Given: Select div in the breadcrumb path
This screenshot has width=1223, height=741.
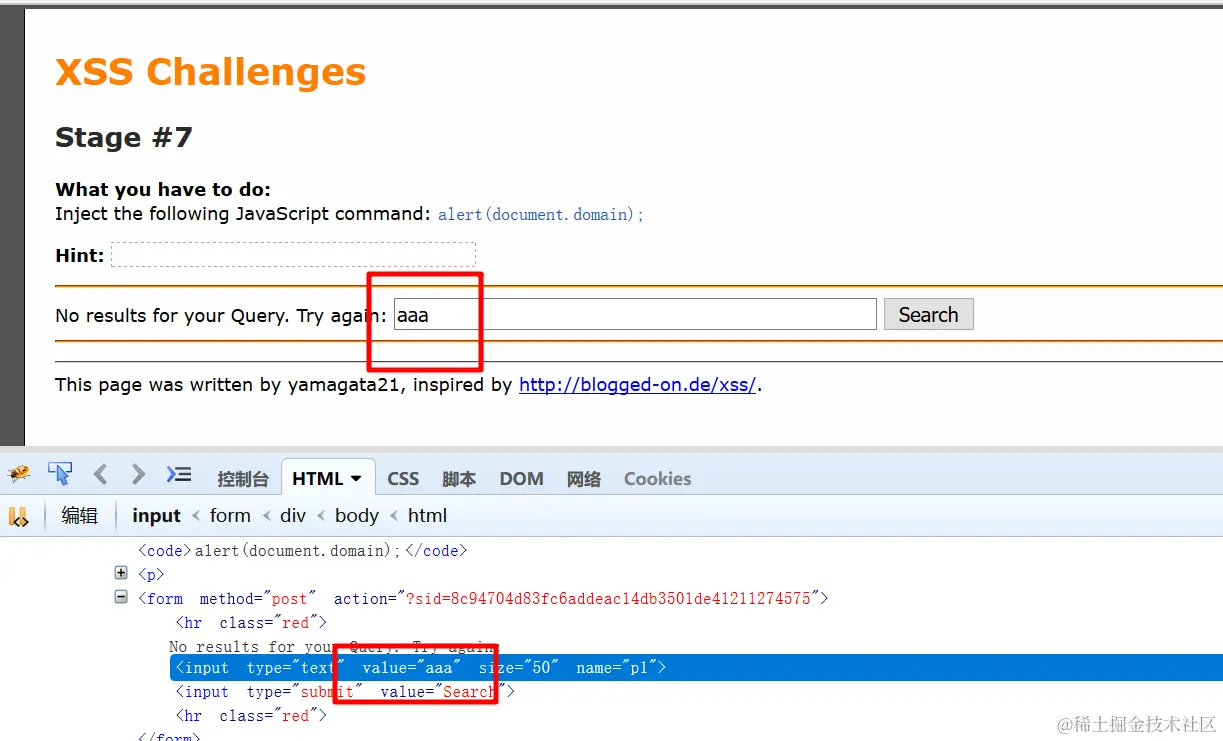Looking at the screenshot, I should click(x=293, y=516).
